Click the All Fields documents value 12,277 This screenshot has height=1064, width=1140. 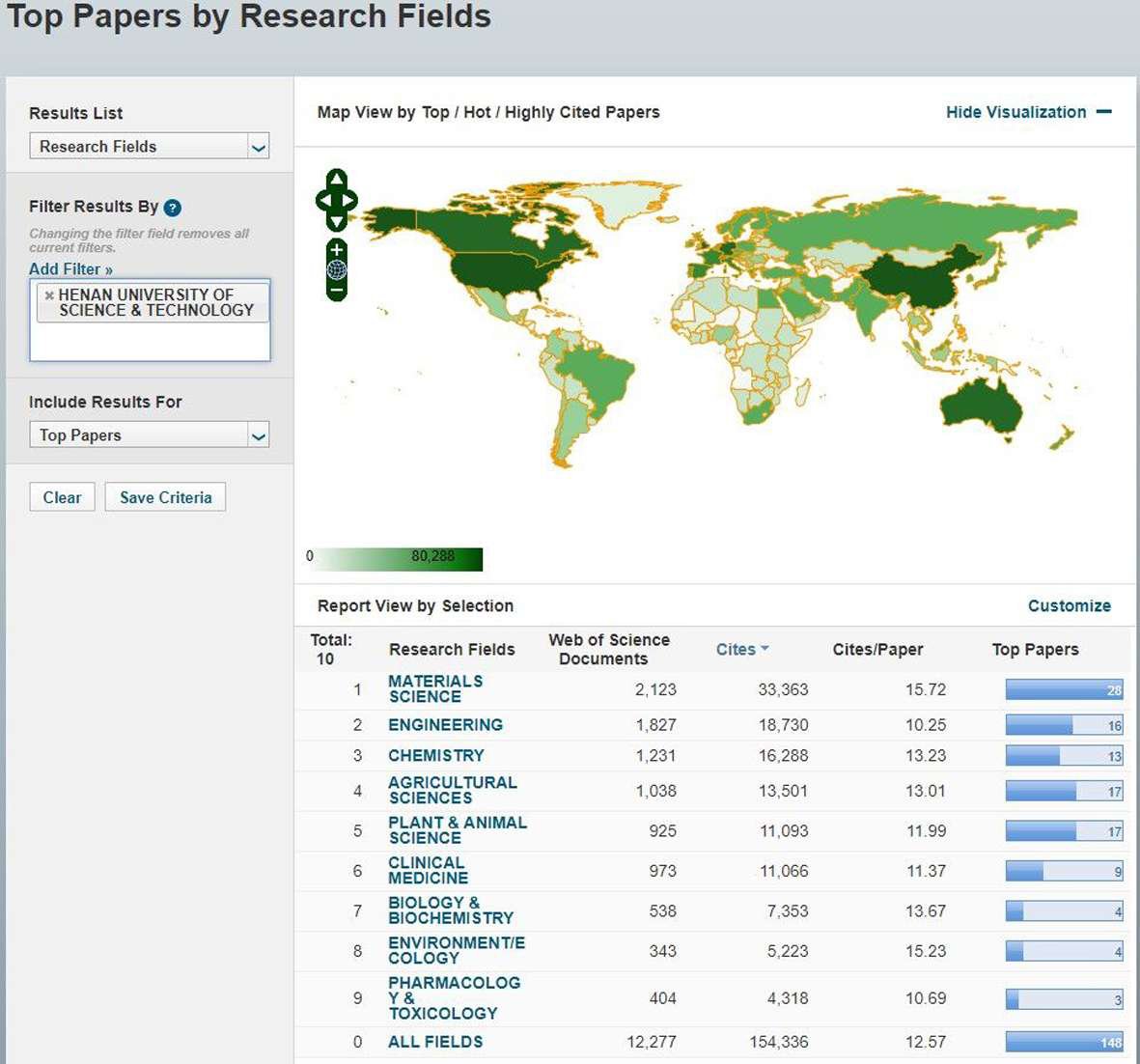(x=652, y=1042)
